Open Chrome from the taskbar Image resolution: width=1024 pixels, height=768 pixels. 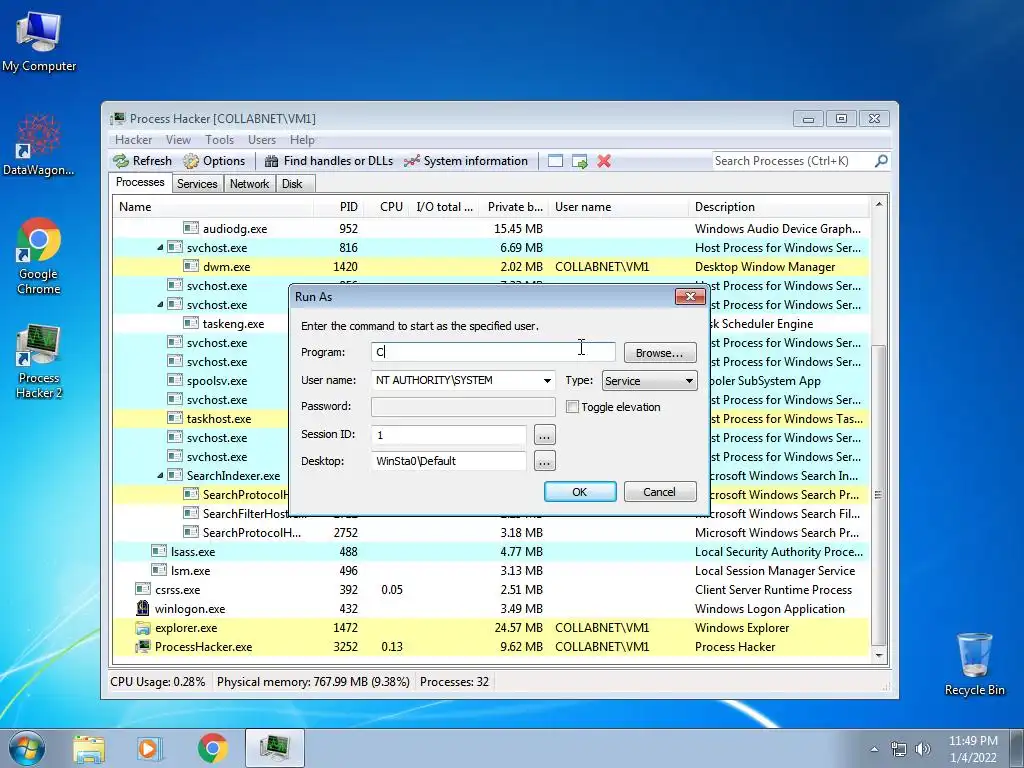coord(212,748)
